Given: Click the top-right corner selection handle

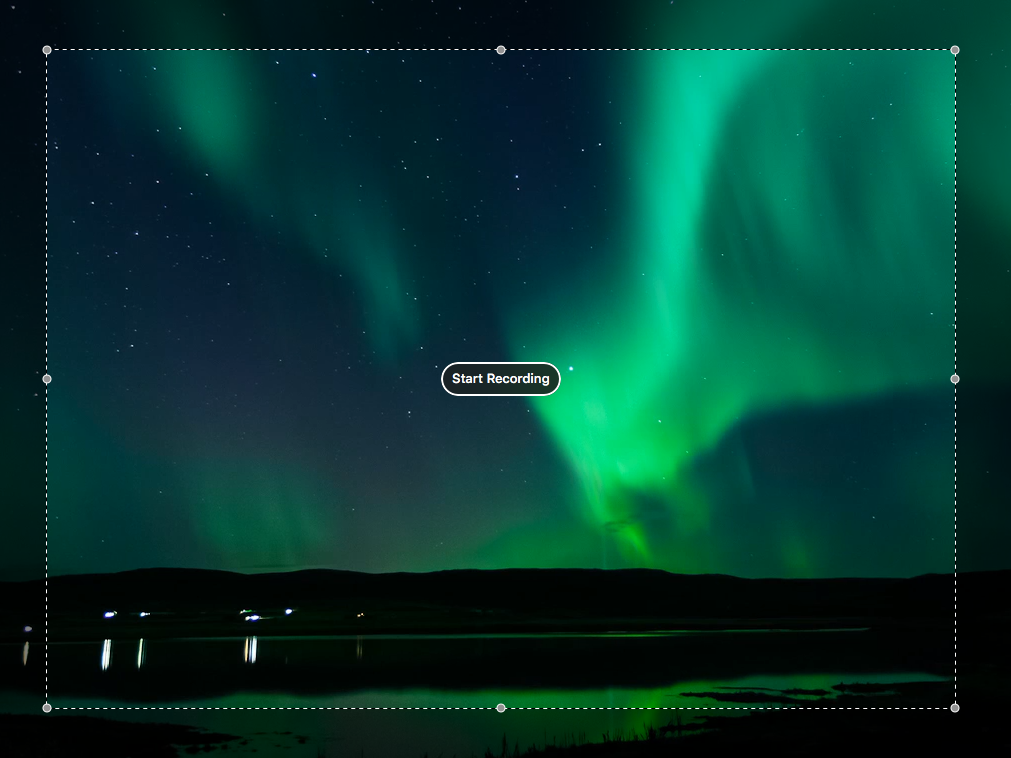Looking at the screenshot, I should (x=955, y=50).
